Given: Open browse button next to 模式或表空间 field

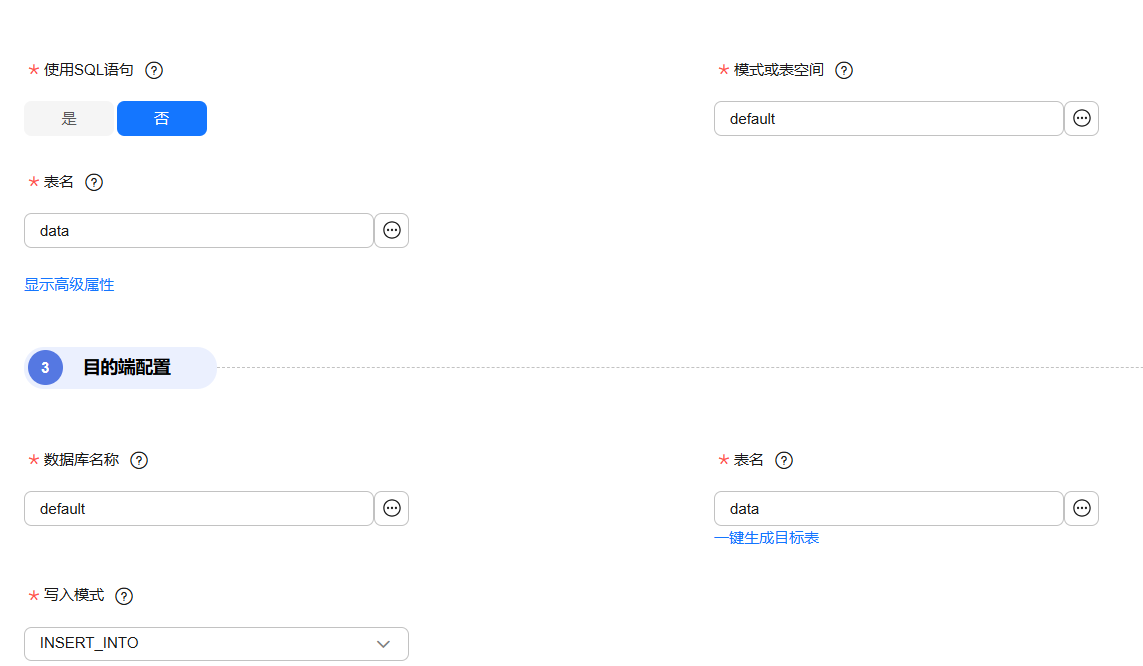Looking at the screenshot, I should (1081, 118).
